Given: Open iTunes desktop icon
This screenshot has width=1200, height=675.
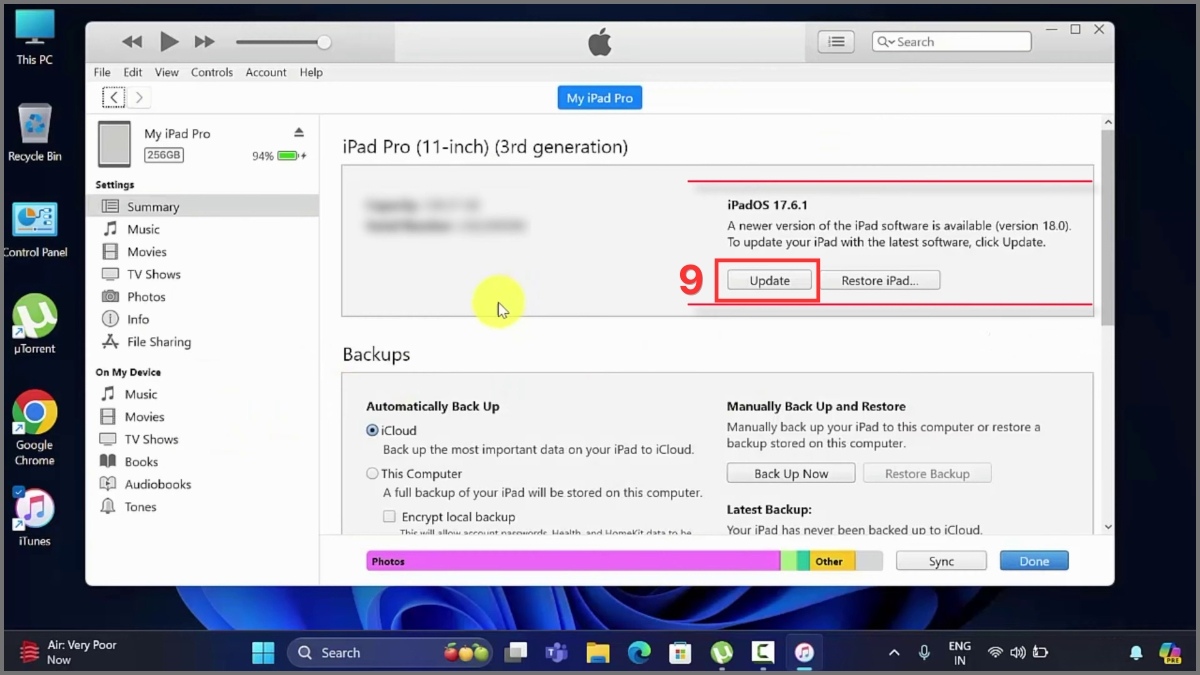Looking at the screenshot, I should tap(34, 517).
